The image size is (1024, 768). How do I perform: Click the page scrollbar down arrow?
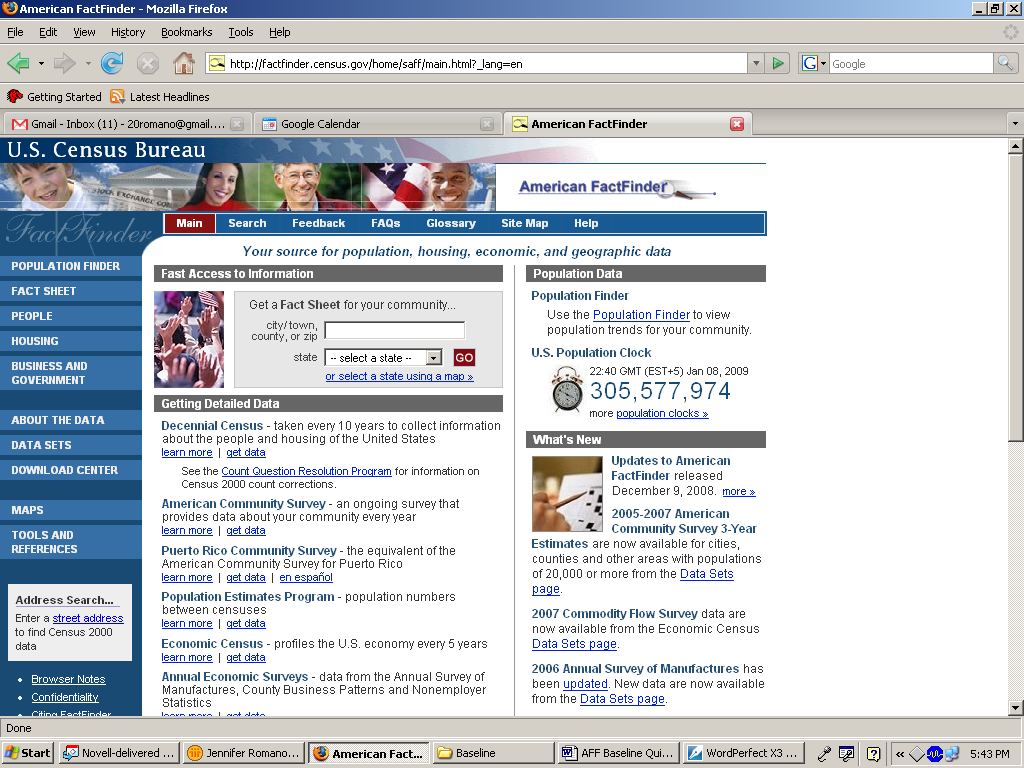[1015, 707]
